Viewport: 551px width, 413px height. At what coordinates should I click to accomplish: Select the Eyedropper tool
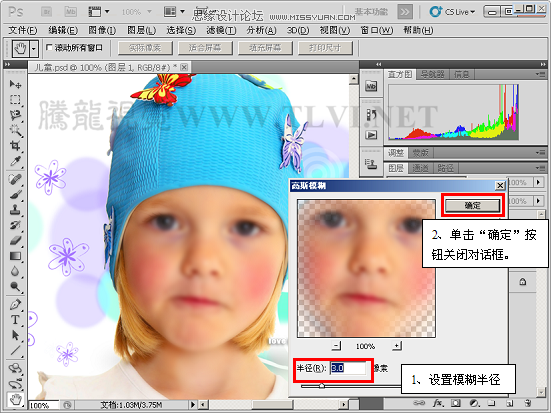click(15, 161)
